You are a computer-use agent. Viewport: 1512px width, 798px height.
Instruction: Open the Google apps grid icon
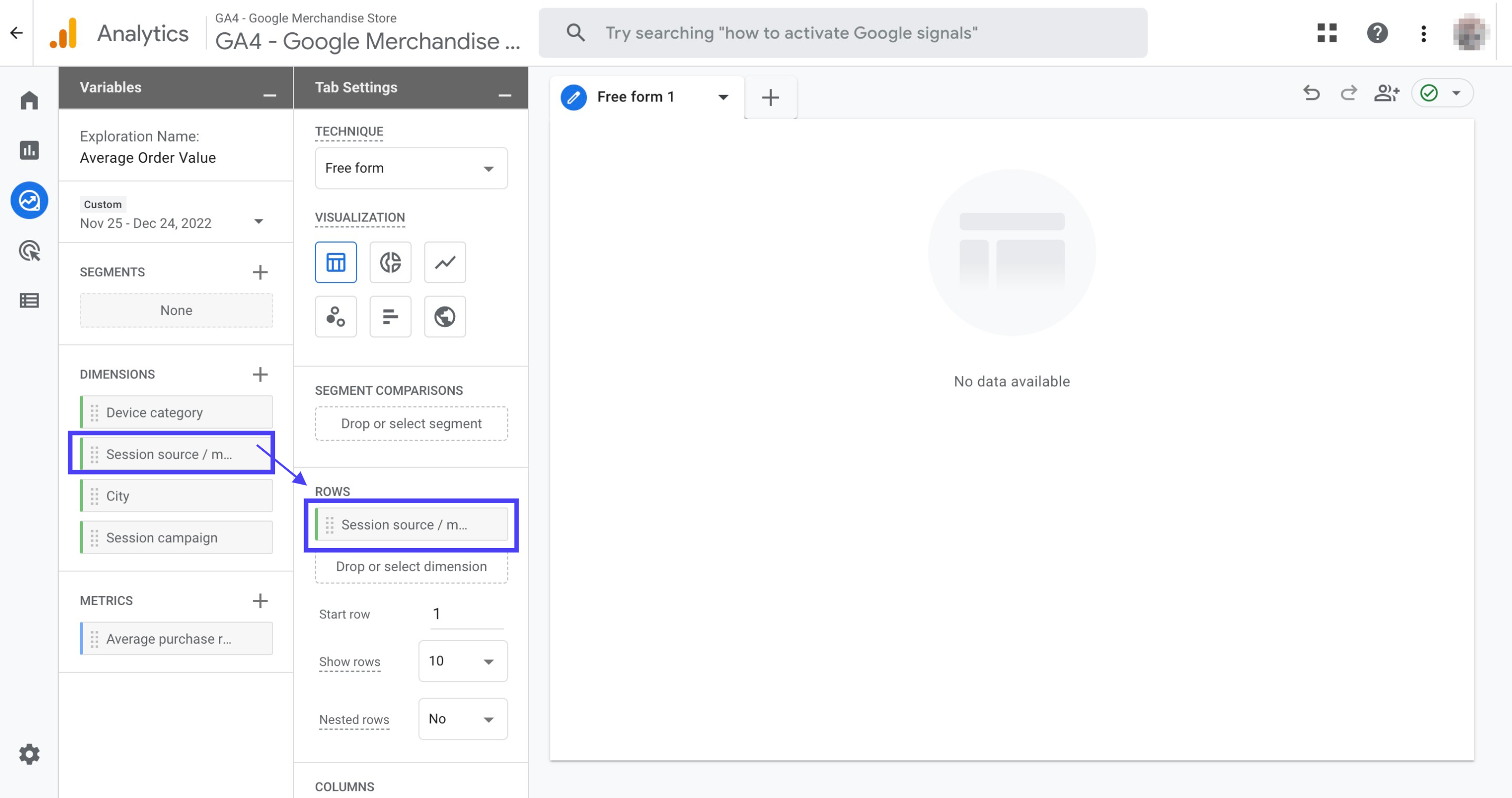1327,33
